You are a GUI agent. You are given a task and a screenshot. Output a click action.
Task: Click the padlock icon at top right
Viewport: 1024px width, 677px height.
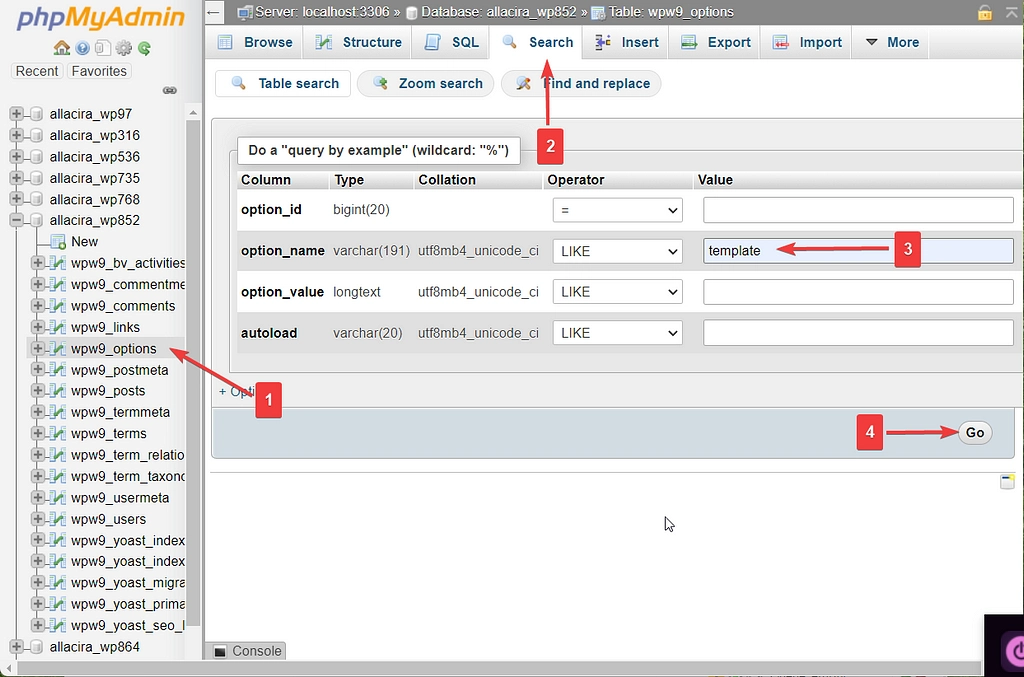tap(985, 12)
